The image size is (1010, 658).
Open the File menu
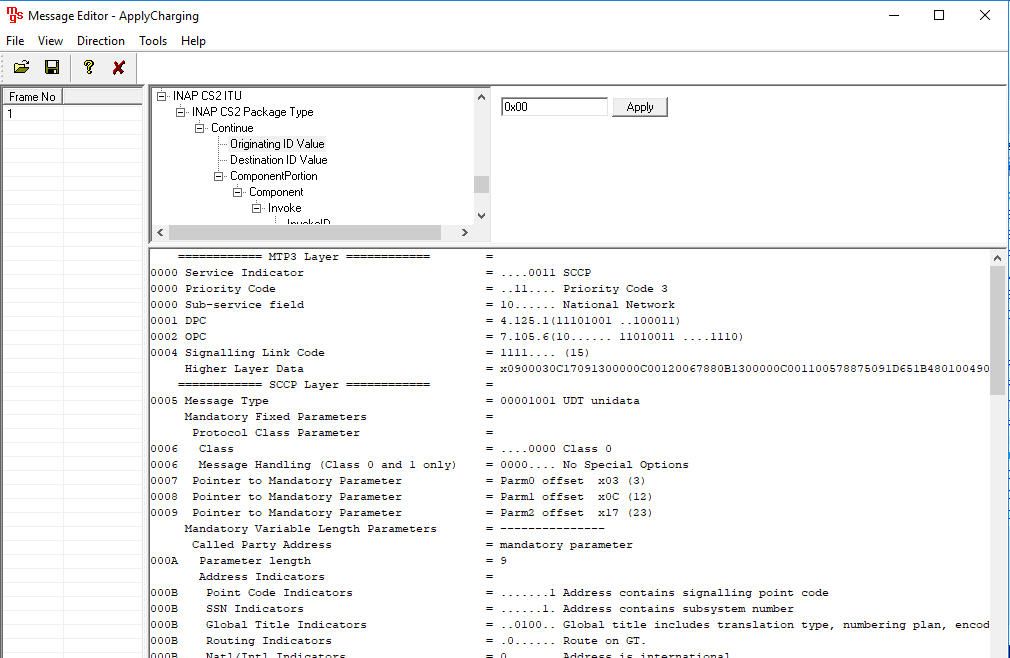(14, 41)
